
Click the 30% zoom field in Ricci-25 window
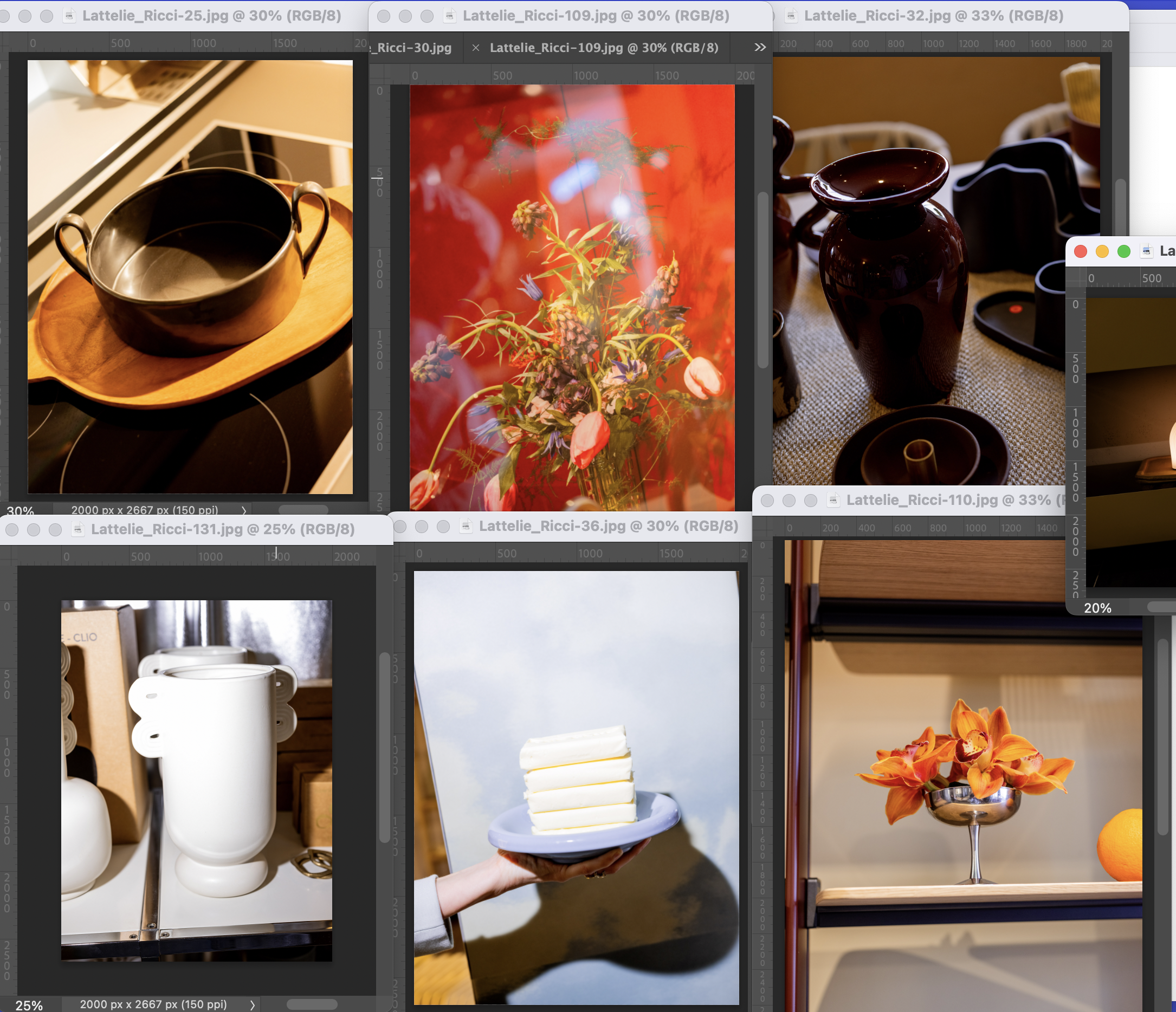click(21, 510)
